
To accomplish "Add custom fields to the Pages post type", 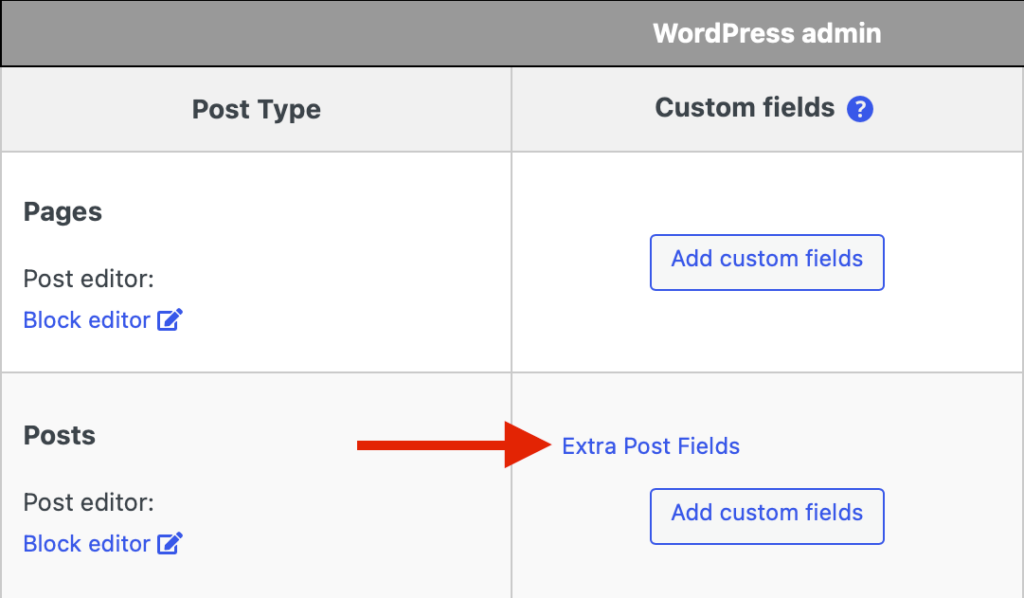I will pos(767,262).
